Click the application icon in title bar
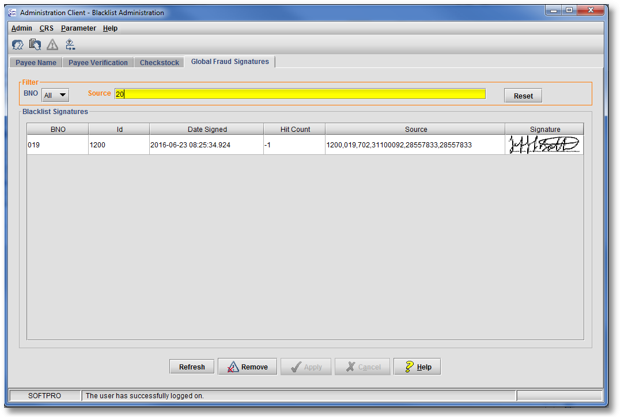 point(13,11)
